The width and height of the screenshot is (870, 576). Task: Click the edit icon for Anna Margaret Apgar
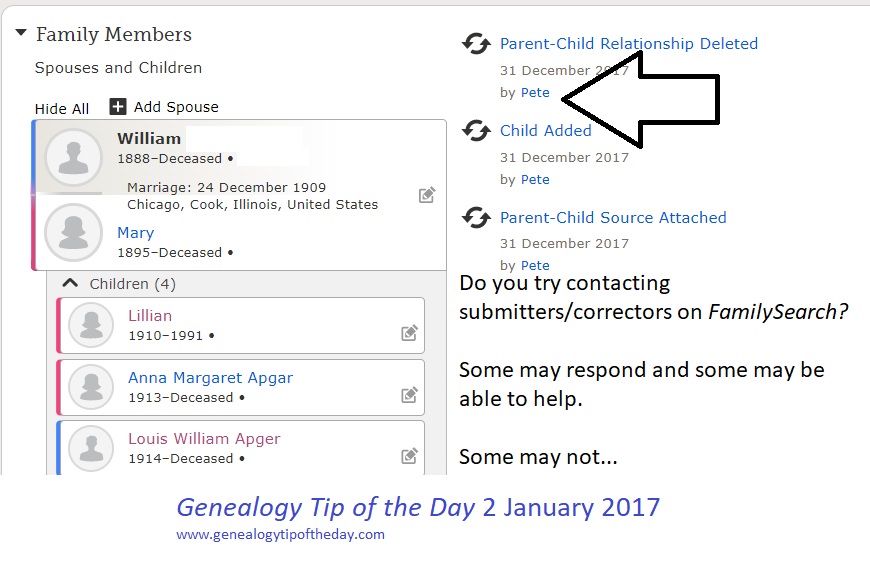point(409,395)
